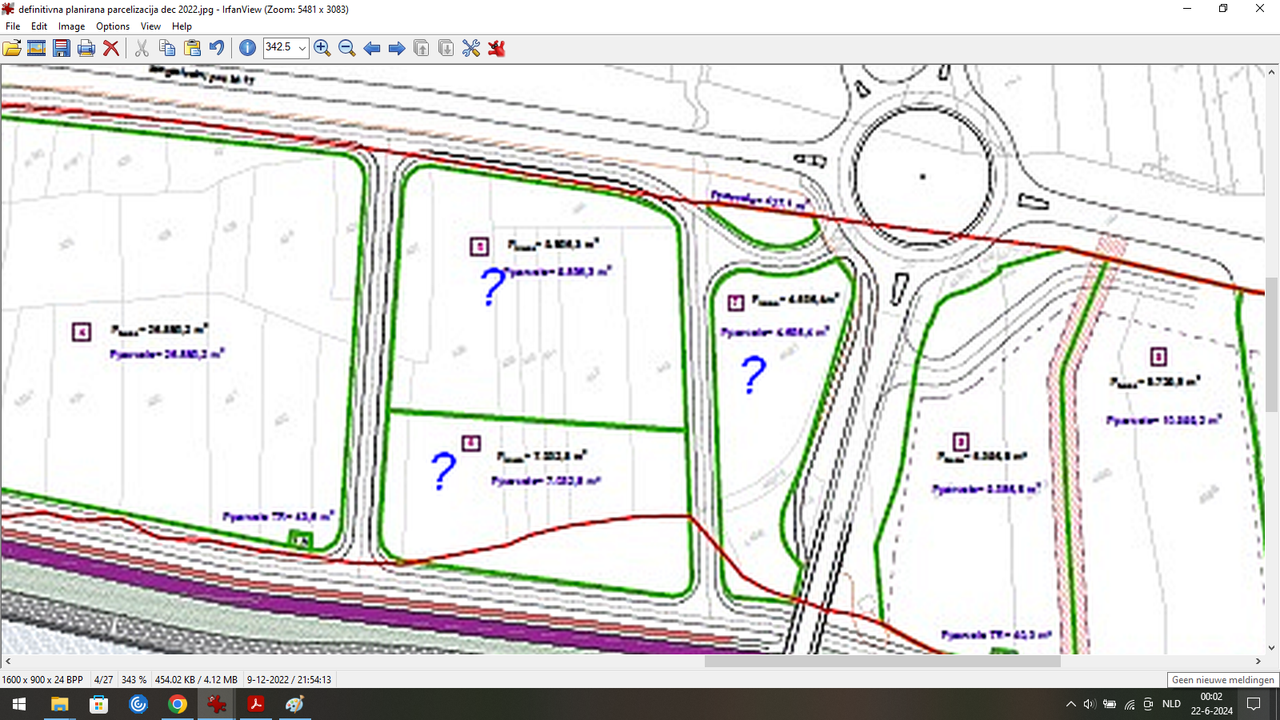Click the status bar image index '4/27'
Viewport: 1280px width, 720px height.
(103, 679)
